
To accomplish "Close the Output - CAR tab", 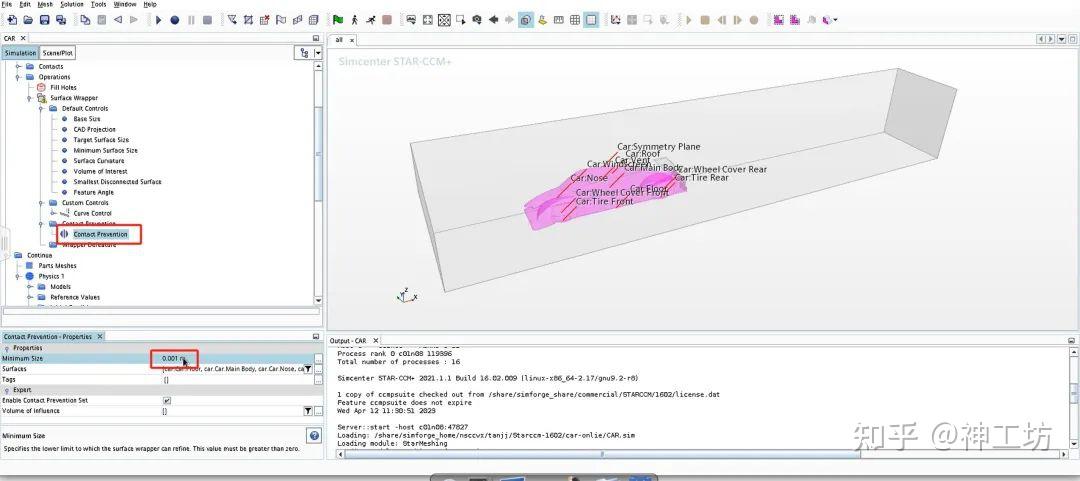I will (375, 340).
